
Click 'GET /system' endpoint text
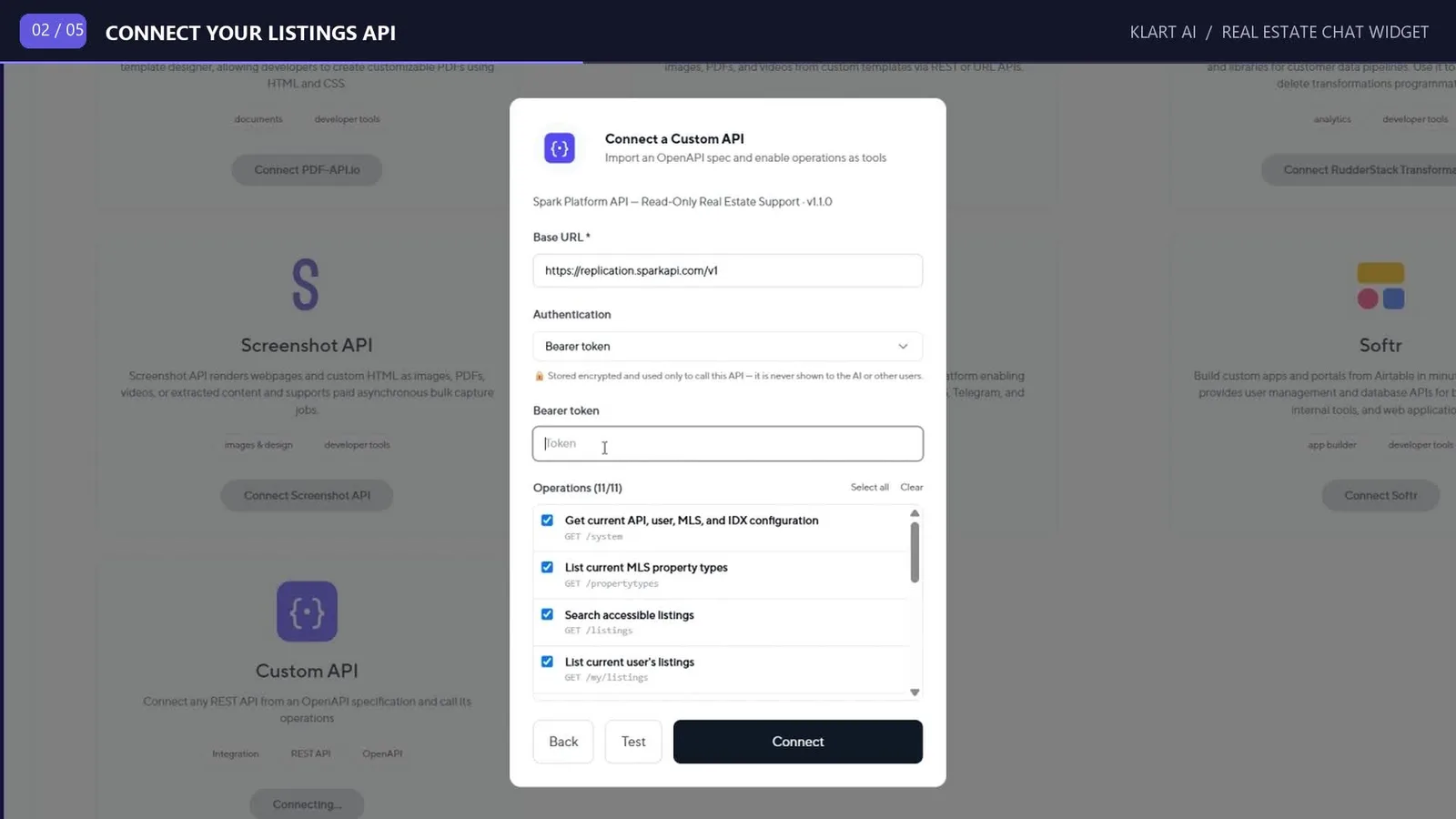pos(593,537)
